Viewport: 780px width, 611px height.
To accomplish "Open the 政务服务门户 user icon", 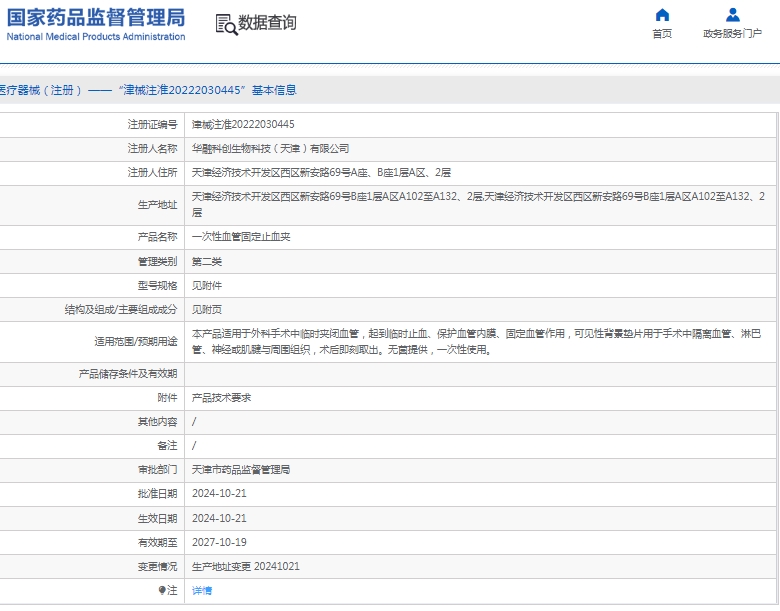I will [x=732, y=15].
